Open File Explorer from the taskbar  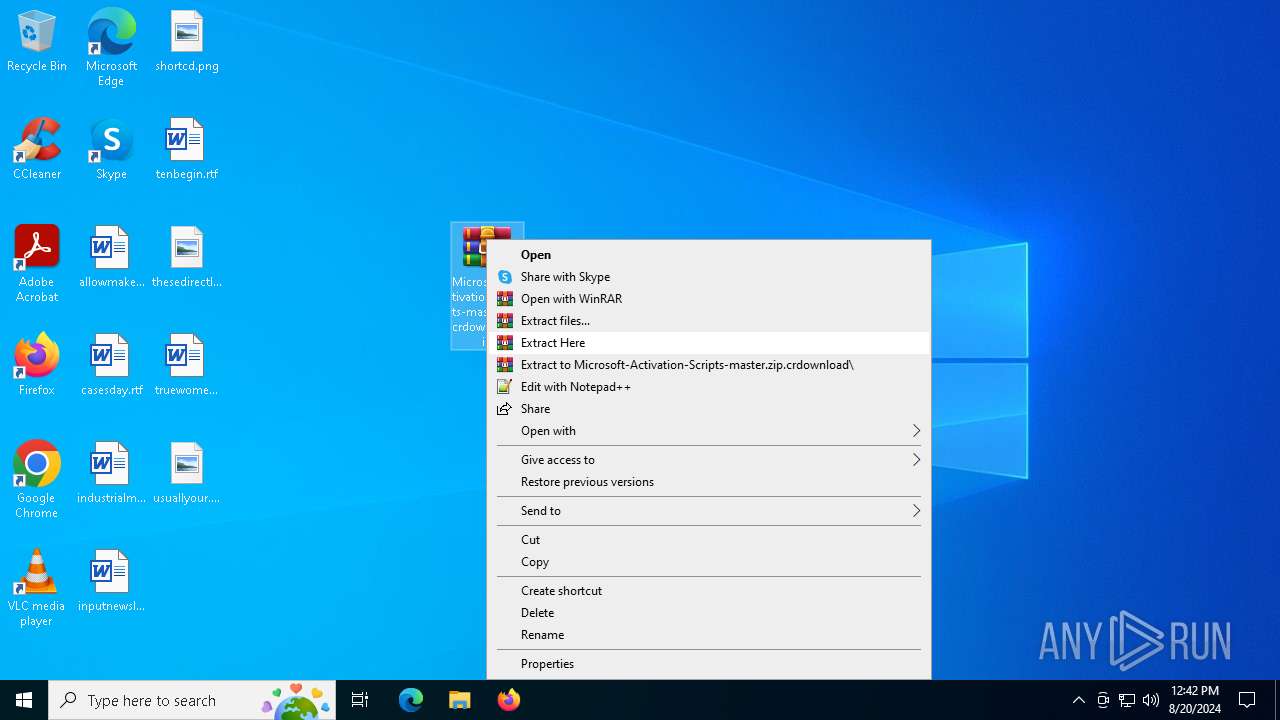(460, 700)
